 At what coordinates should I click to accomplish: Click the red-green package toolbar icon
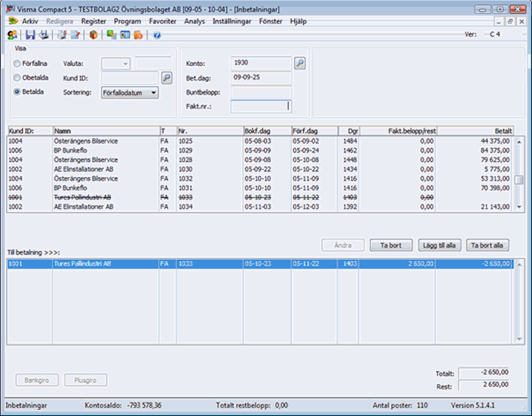click(x=93, y=35)
